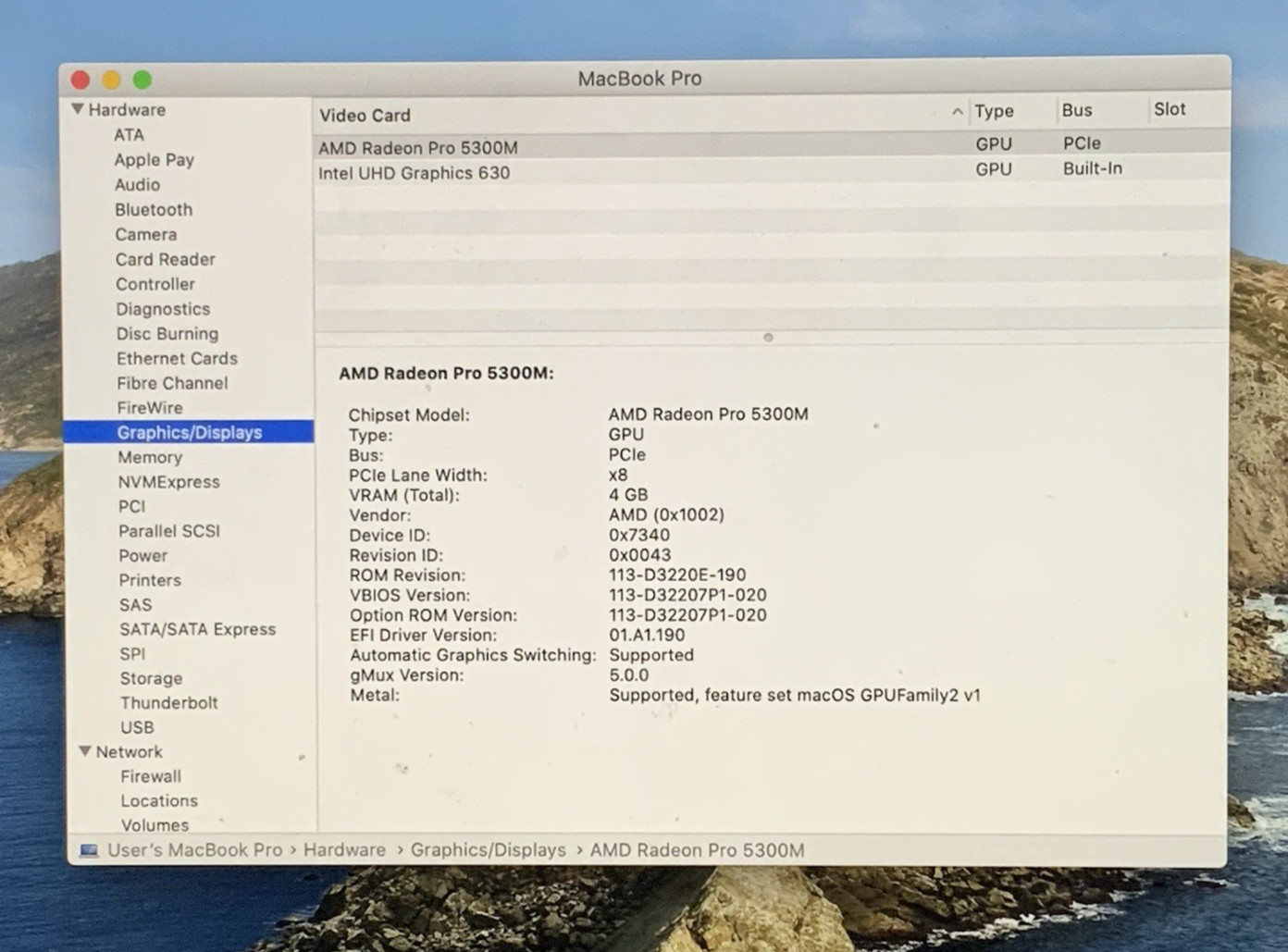
Task: Click Device ID value 0x7340
Action: click(x=639, y=535)
